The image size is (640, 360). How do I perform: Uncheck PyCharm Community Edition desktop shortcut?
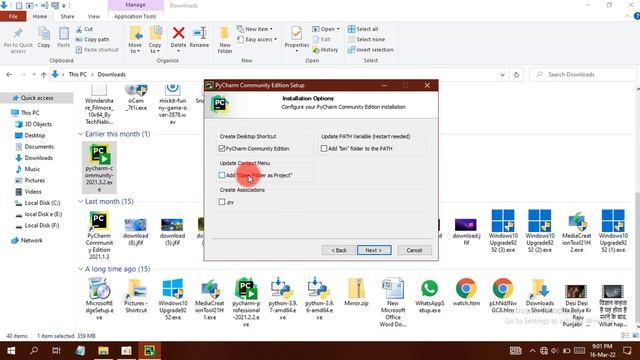[222, 149]
